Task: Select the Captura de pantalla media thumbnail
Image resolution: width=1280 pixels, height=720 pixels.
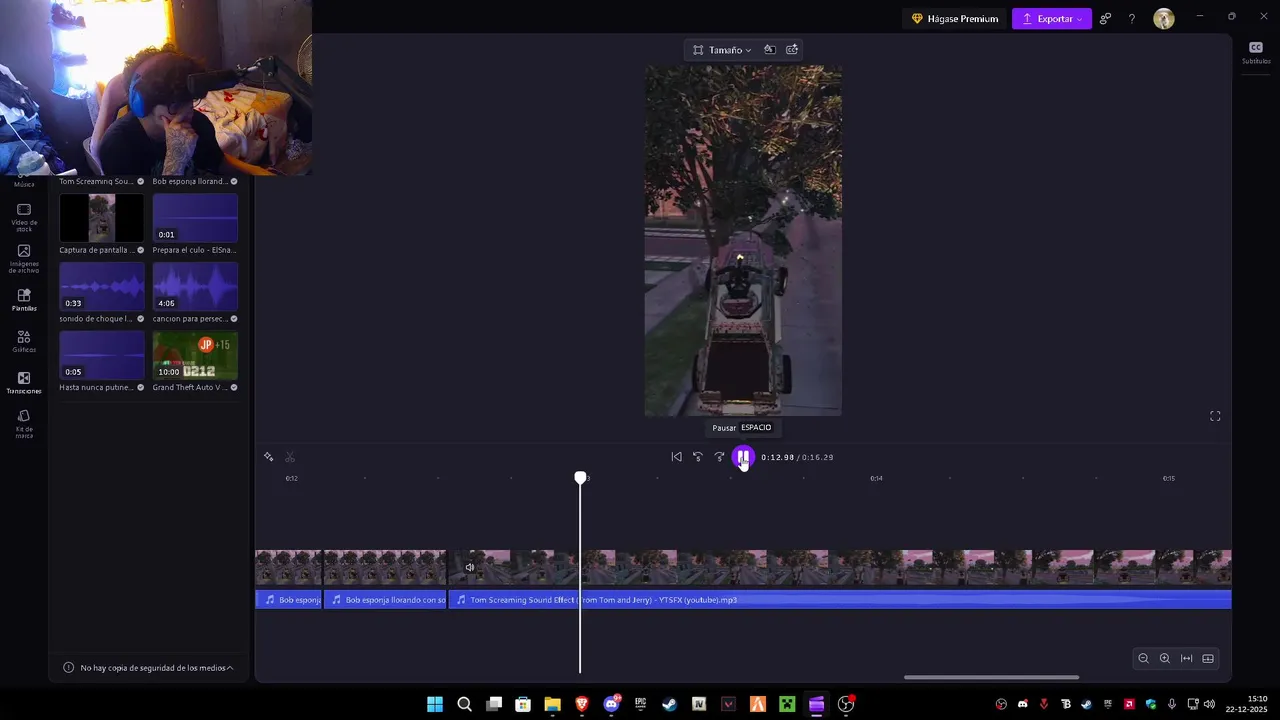Action: click(101, 218)
